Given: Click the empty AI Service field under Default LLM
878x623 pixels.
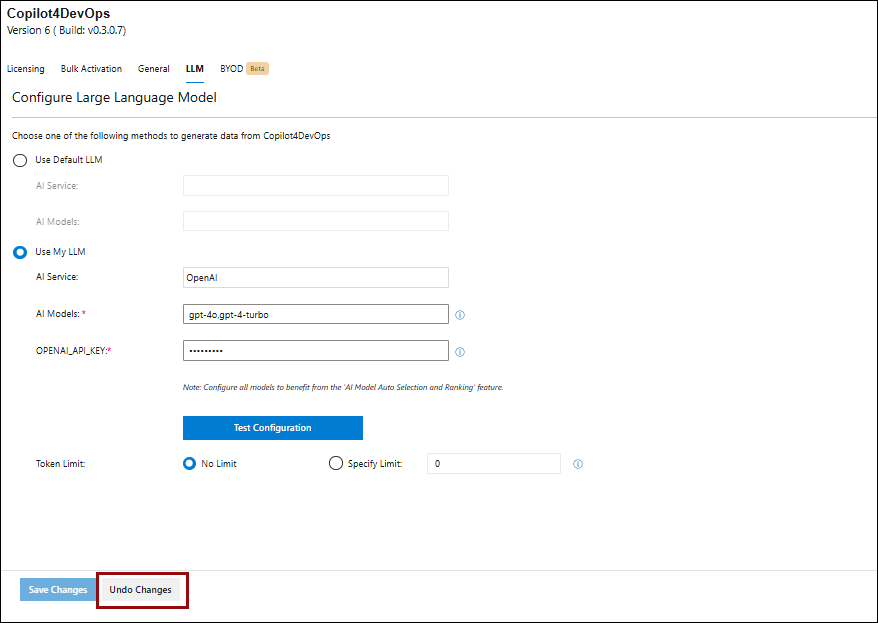Looking at the screenshot, I should [x=315, y=186].
